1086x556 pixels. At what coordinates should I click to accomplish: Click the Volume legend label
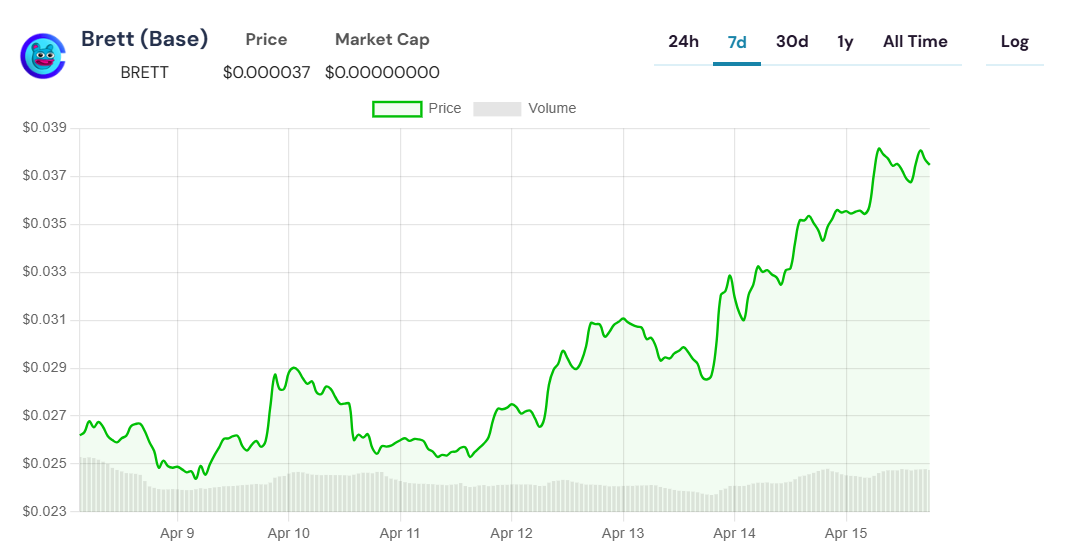pos(552,108)
